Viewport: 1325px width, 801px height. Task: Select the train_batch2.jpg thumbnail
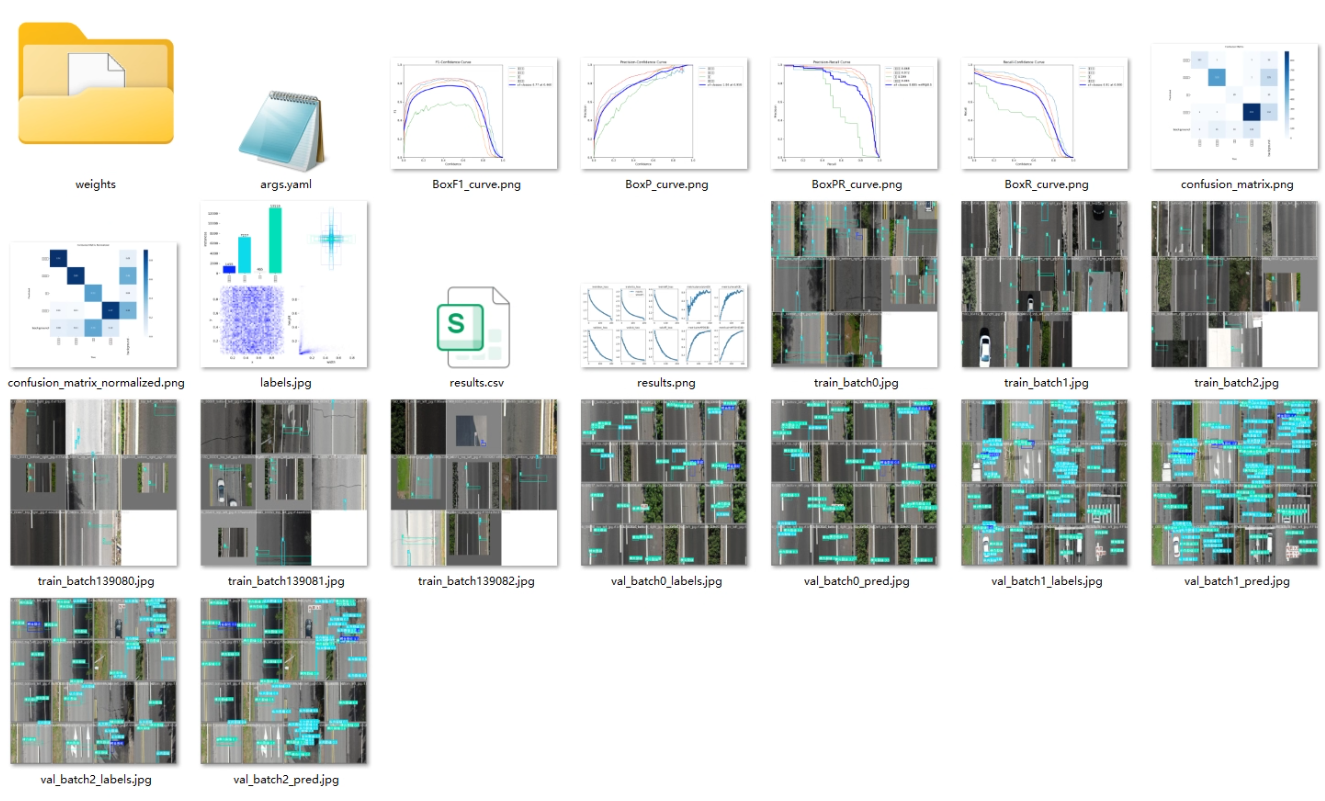click(x=1236, y=284)
